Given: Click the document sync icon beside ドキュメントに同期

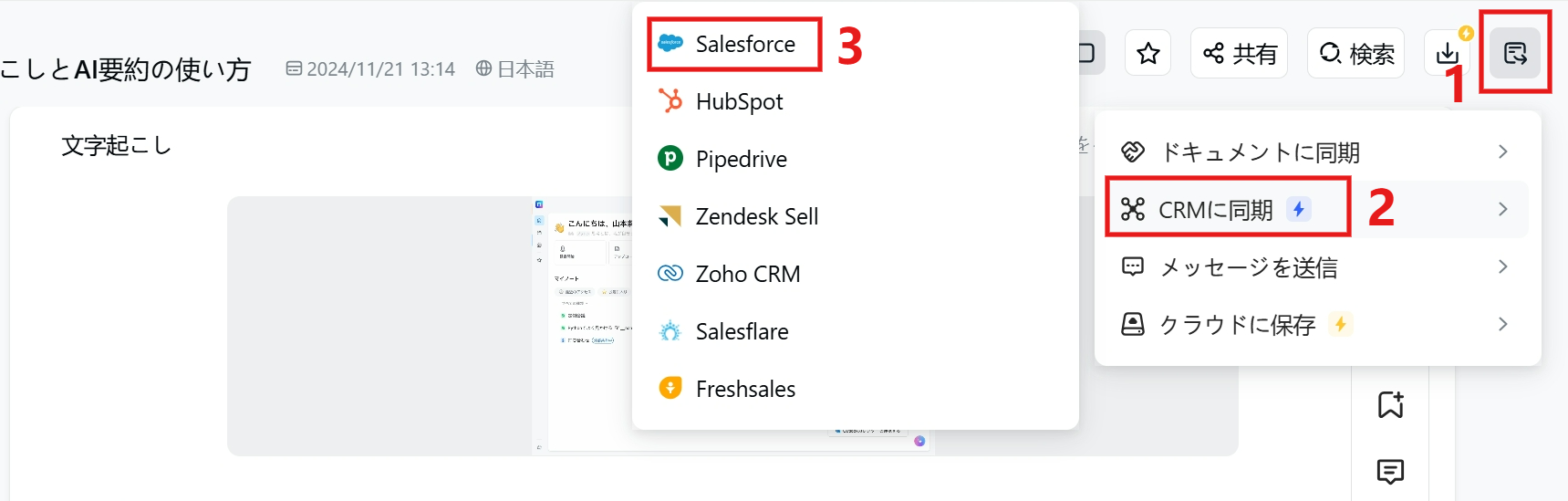Looking at the screenshot, I should click(x=1133, y=151).
